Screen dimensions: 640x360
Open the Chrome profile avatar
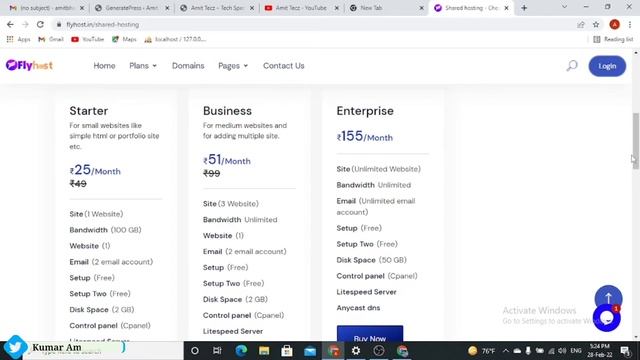pyautogui.click(x=614, y=24)
